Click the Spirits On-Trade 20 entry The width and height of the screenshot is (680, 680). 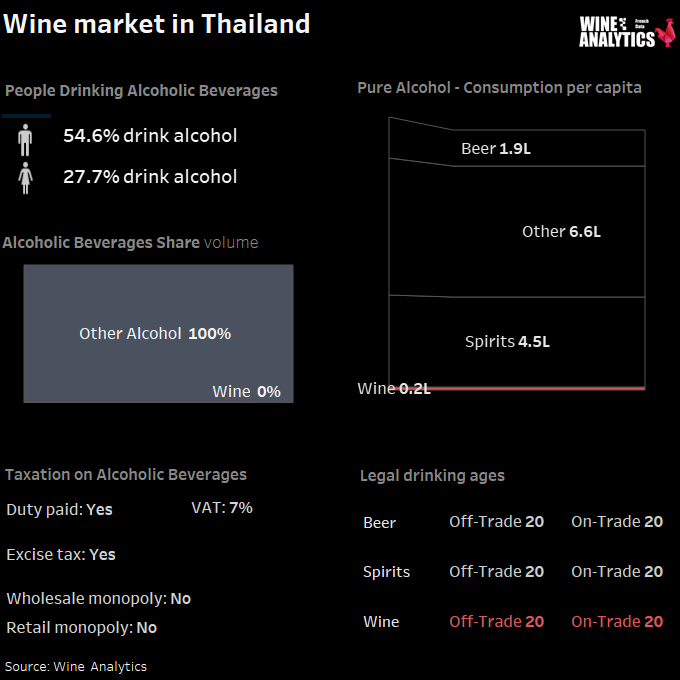(x=617, y=572)
